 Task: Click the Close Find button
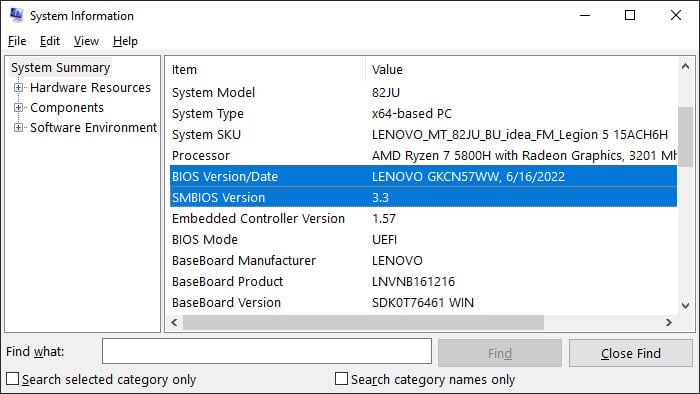point(631,353)
